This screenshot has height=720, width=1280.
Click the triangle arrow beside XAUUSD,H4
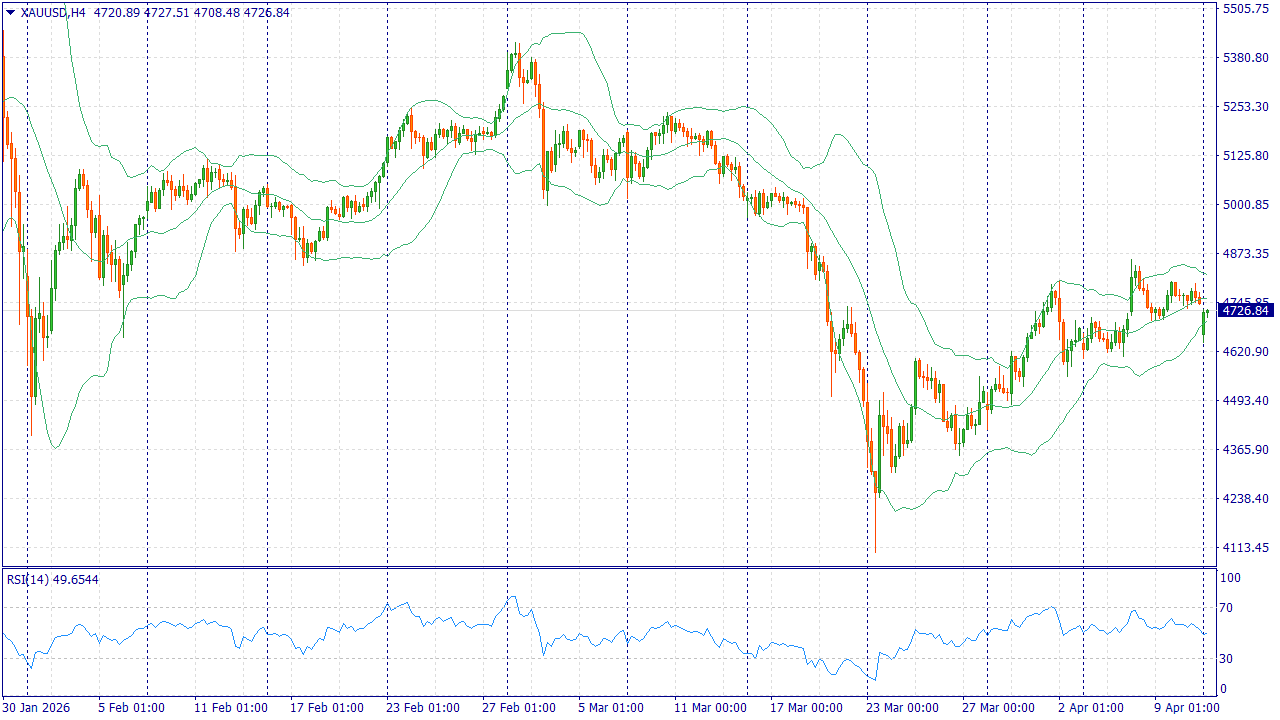tap(10, 13)
